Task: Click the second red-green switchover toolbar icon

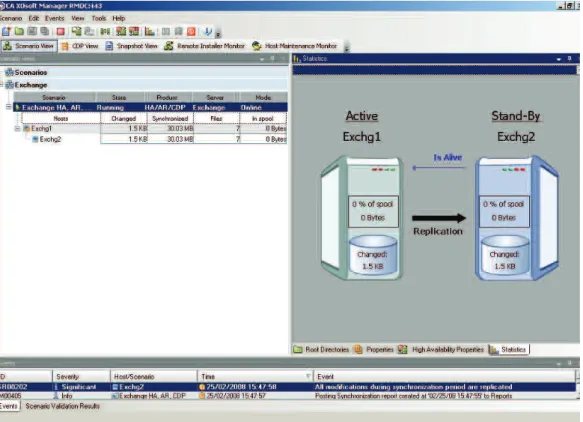Action: coord(134,32)
